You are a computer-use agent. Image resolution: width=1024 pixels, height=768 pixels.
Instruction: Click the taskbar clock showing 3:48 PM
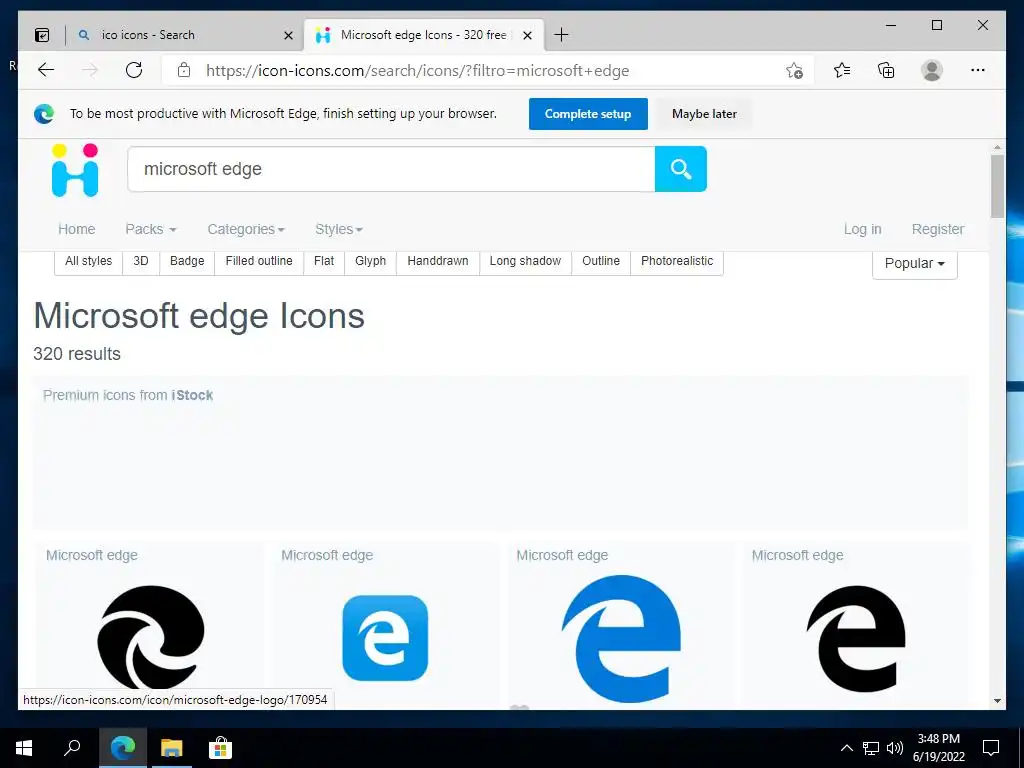pos(938,748)
